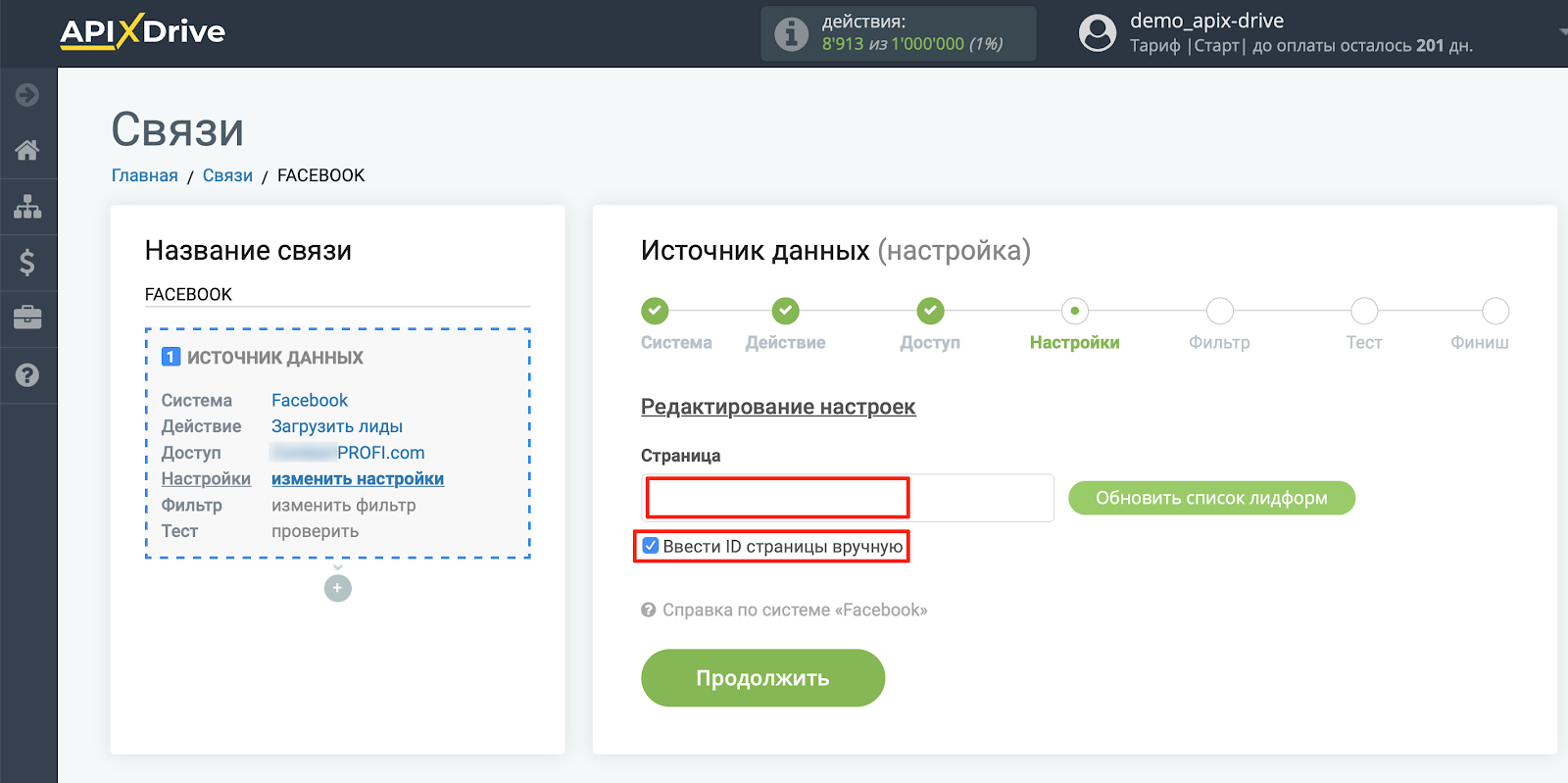The height and width of the screenshot is (783, 1568).
Task: Click the number 1 badge of data source
Action: click(x=171, y=357)
